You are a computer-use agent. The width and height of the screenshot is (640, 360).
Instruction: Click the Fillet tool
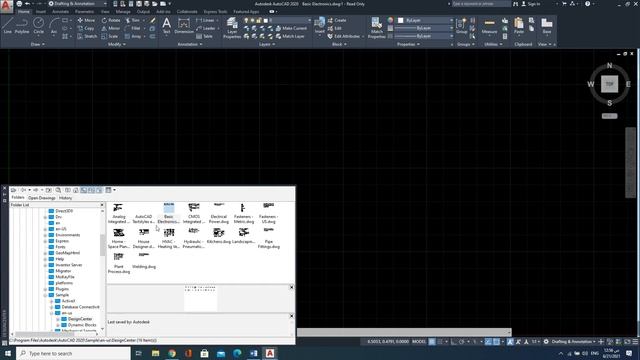(133, 28)
